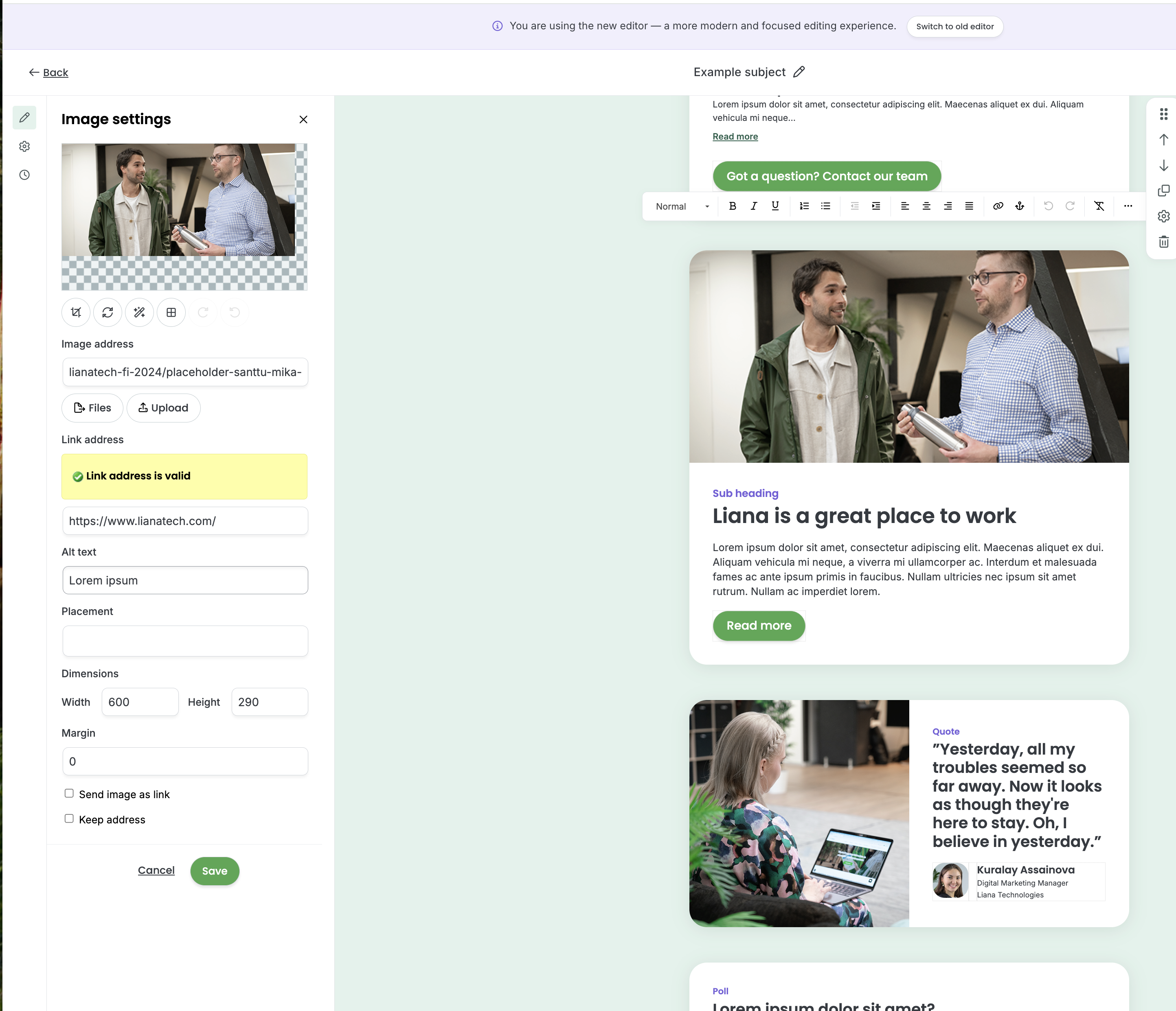Select the woman with laptop quote image

pyautogui.click(x=799, y=814)
